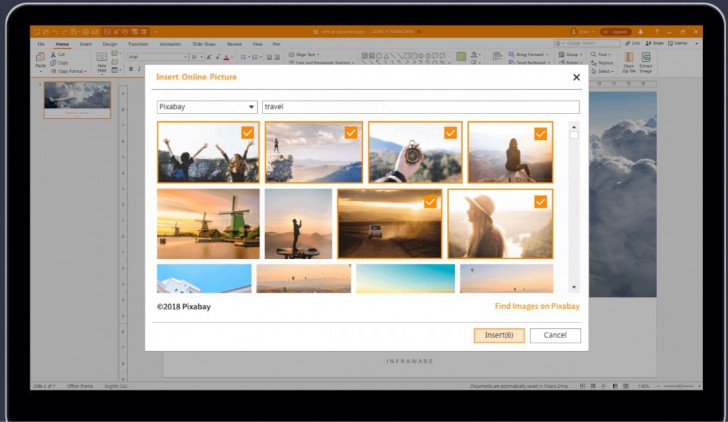Click the scroll down arrow in image results
Image resolution: width=728 pixels, height=422 pixels.
[574, 287]
